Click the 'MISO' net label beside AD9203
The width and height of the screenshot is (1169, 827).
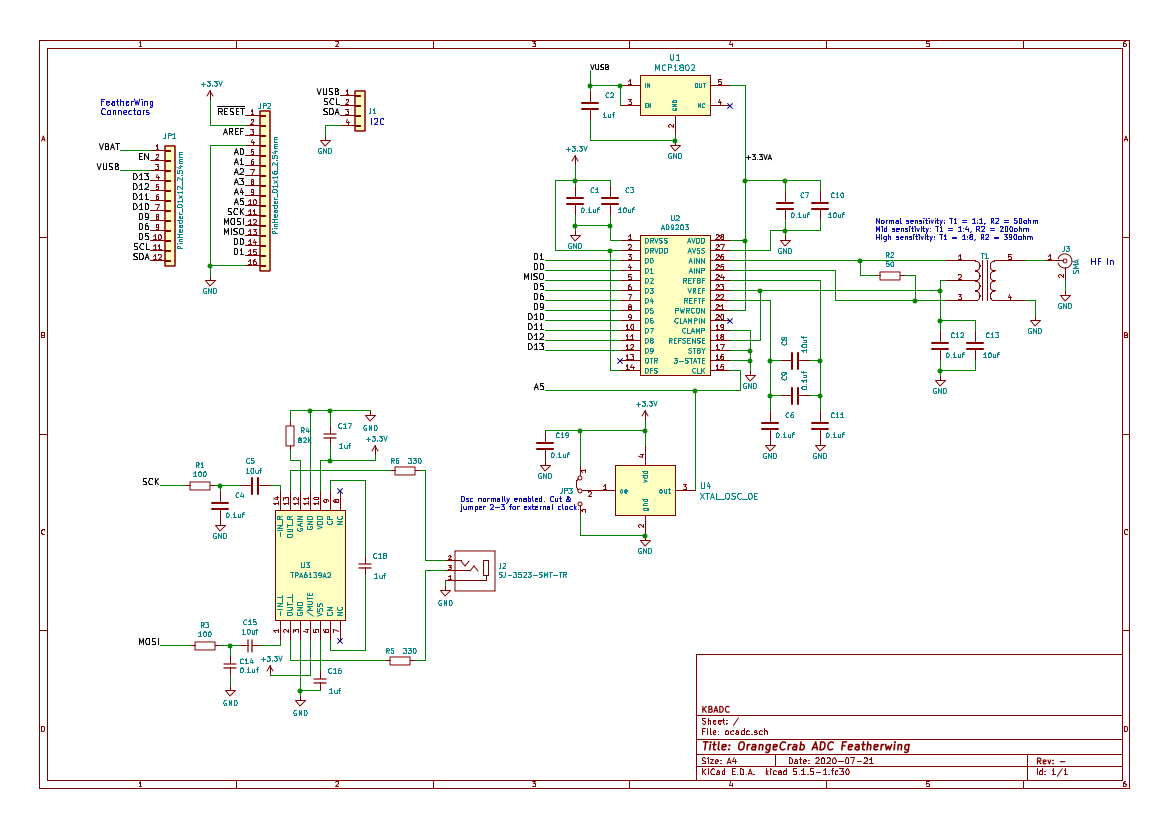point(534,277)
